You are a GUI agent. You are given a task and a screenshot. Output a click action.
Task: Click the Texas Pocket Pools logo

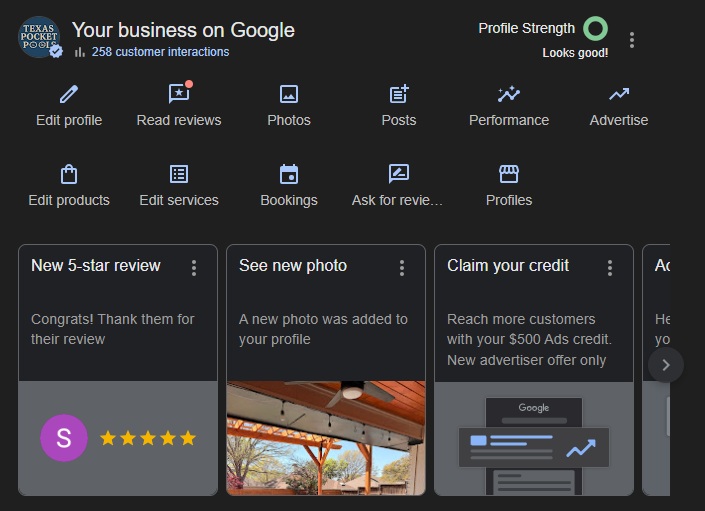click(41, 38)
